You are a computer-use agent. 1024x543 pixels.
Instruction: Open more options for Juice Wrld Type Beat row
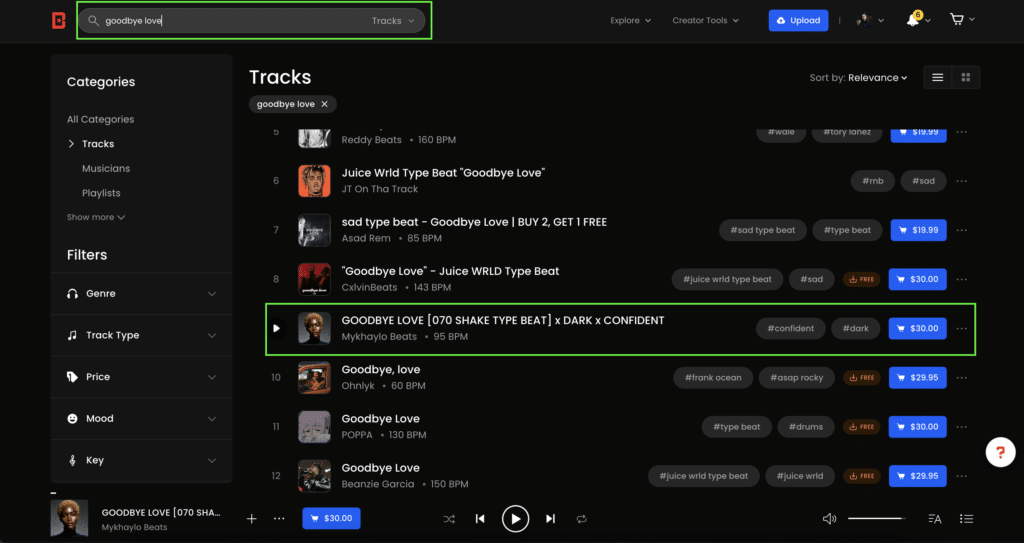[961, 181]
